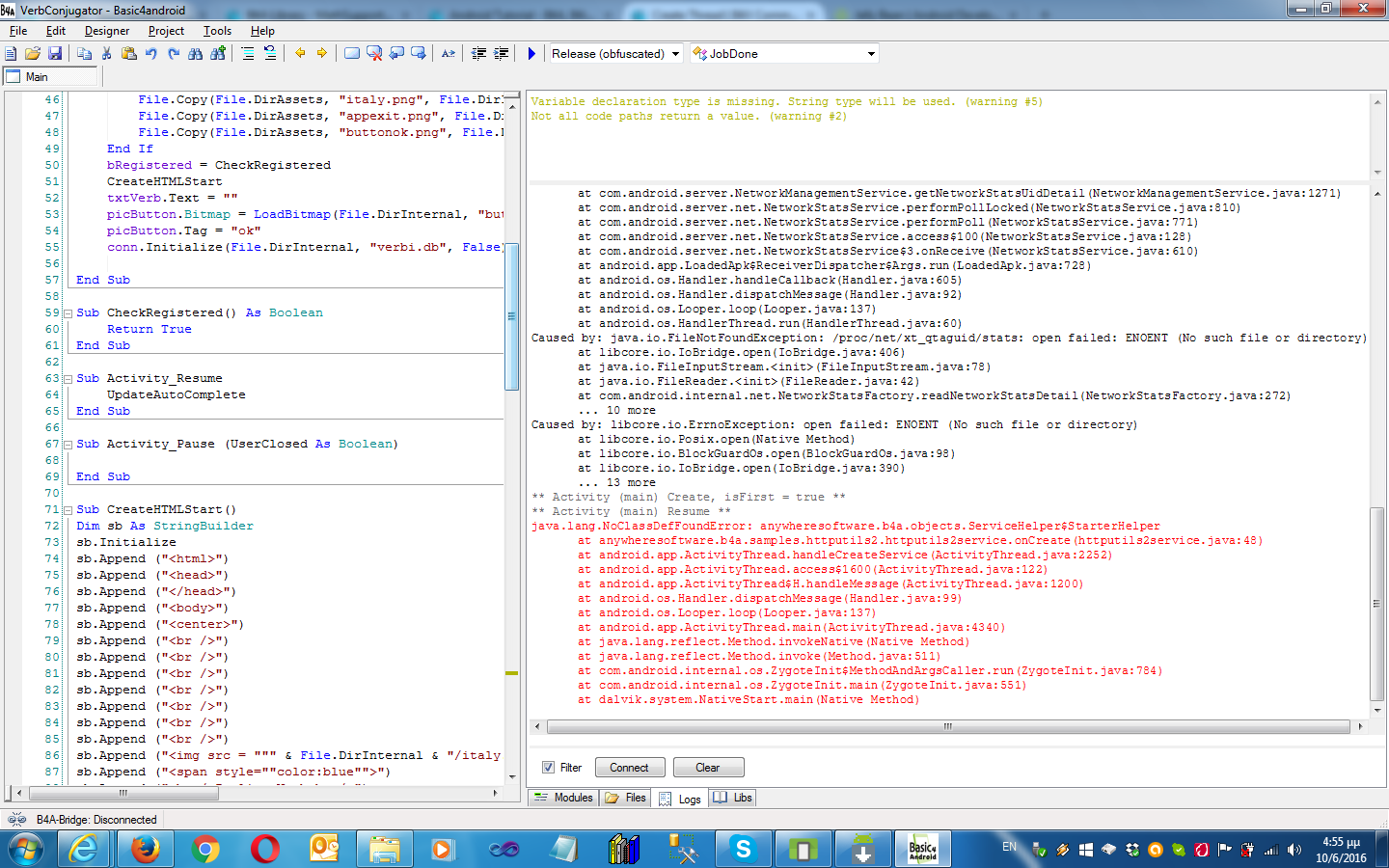Screen dimensions: 1389x868
Task: Collapse Sub Activity_Pause on line 67
Action: pos(68,445)
